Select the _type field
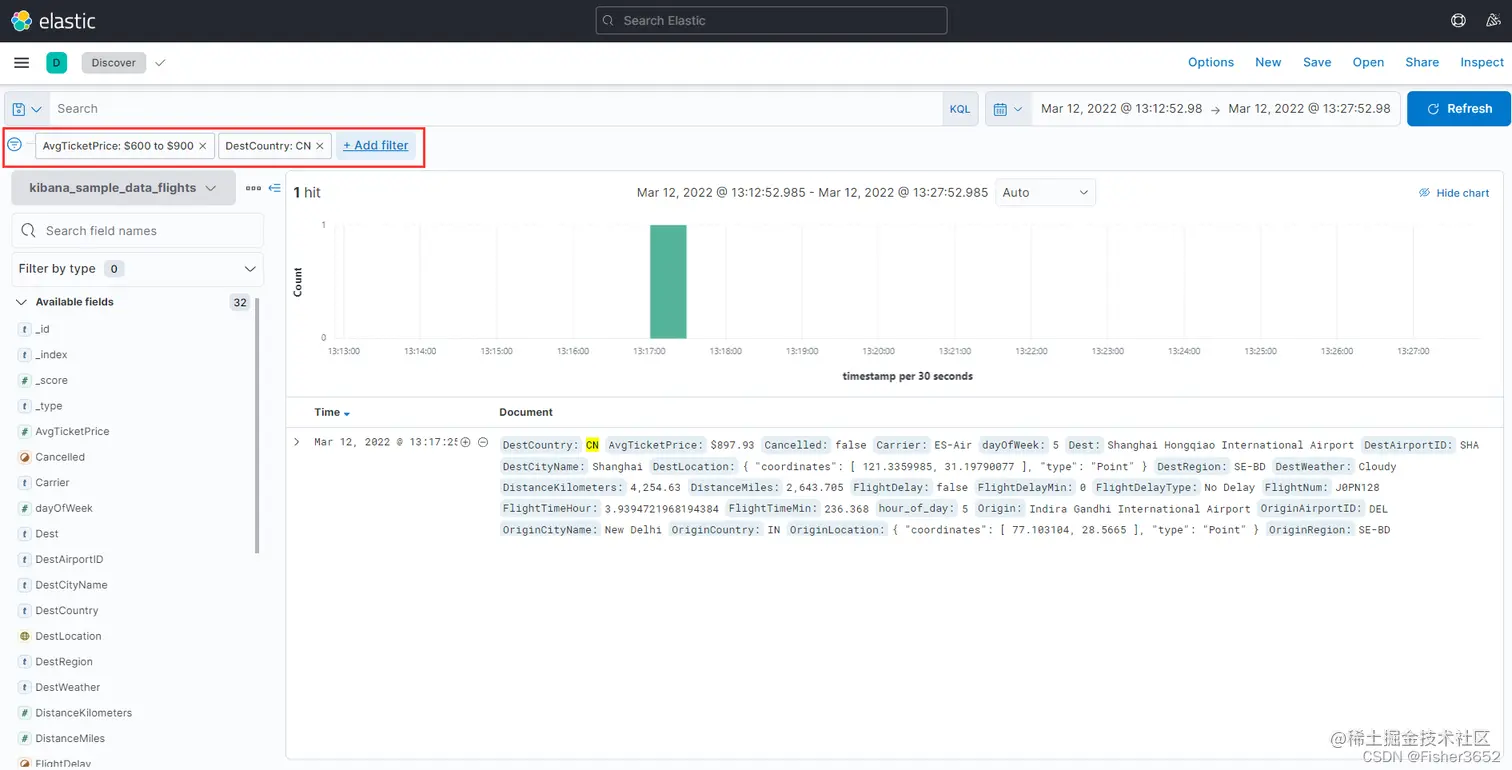This screenshot has height=770, width=1512. coord(49,406)
